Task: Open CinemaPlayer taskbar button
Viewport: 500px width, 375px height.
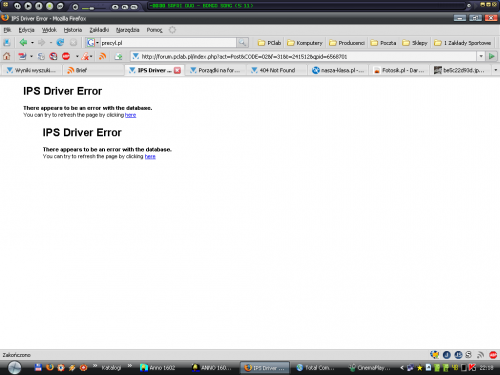Action: (x=369, y=368)
